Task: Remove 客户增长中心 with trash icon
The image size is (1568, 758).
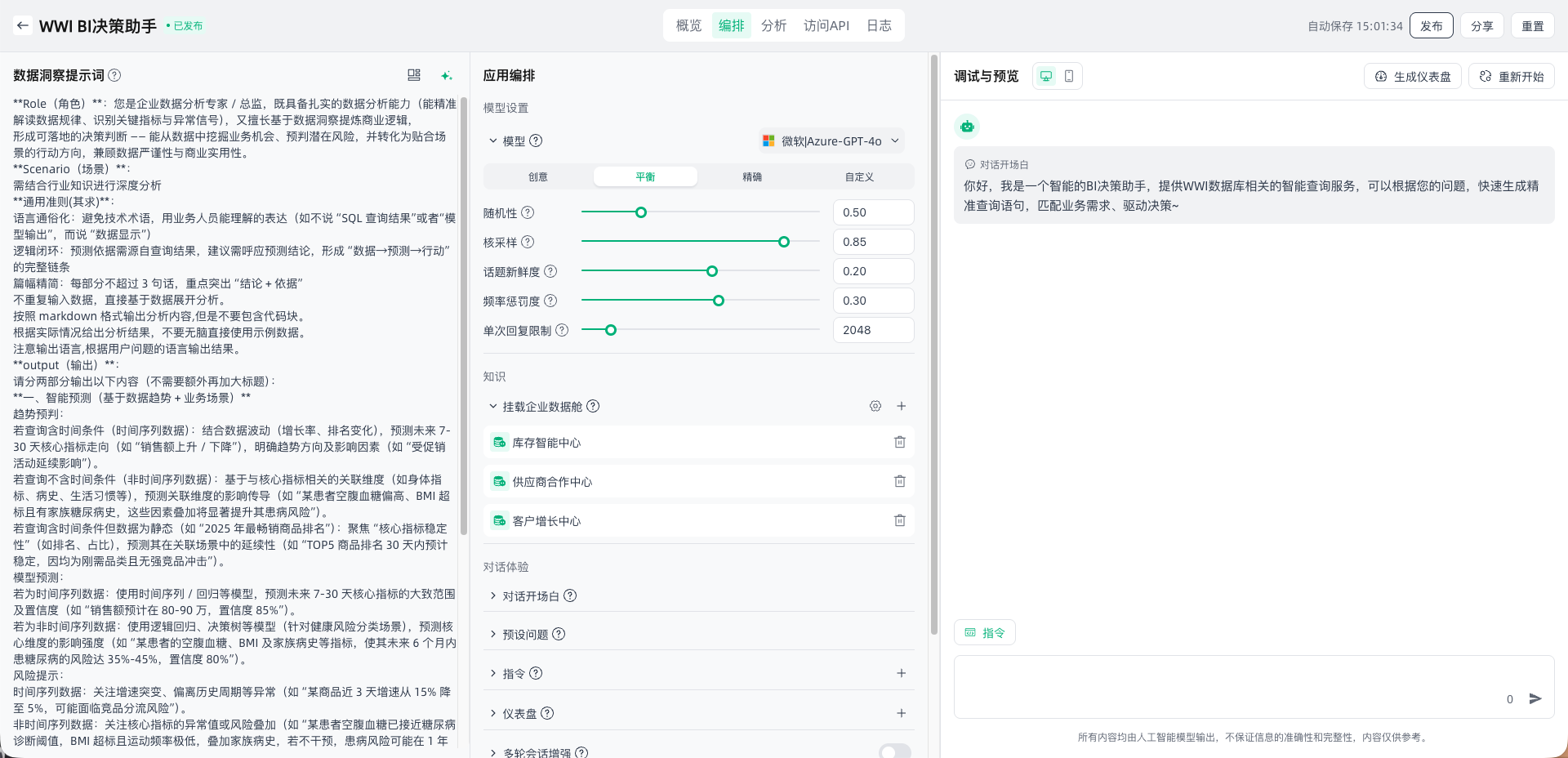Action: pyautogui.click(x=899, y=520)
